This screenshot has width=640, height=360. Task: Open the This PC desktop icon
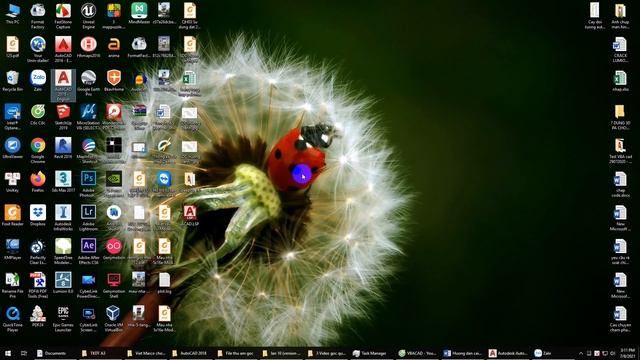point(13,13)
